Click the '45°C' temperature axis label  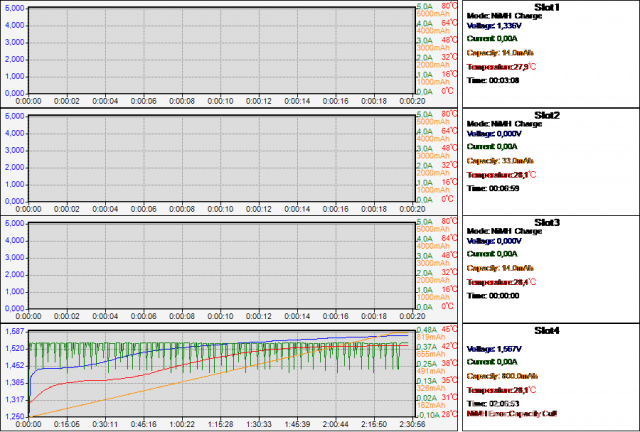click(450, 329)
